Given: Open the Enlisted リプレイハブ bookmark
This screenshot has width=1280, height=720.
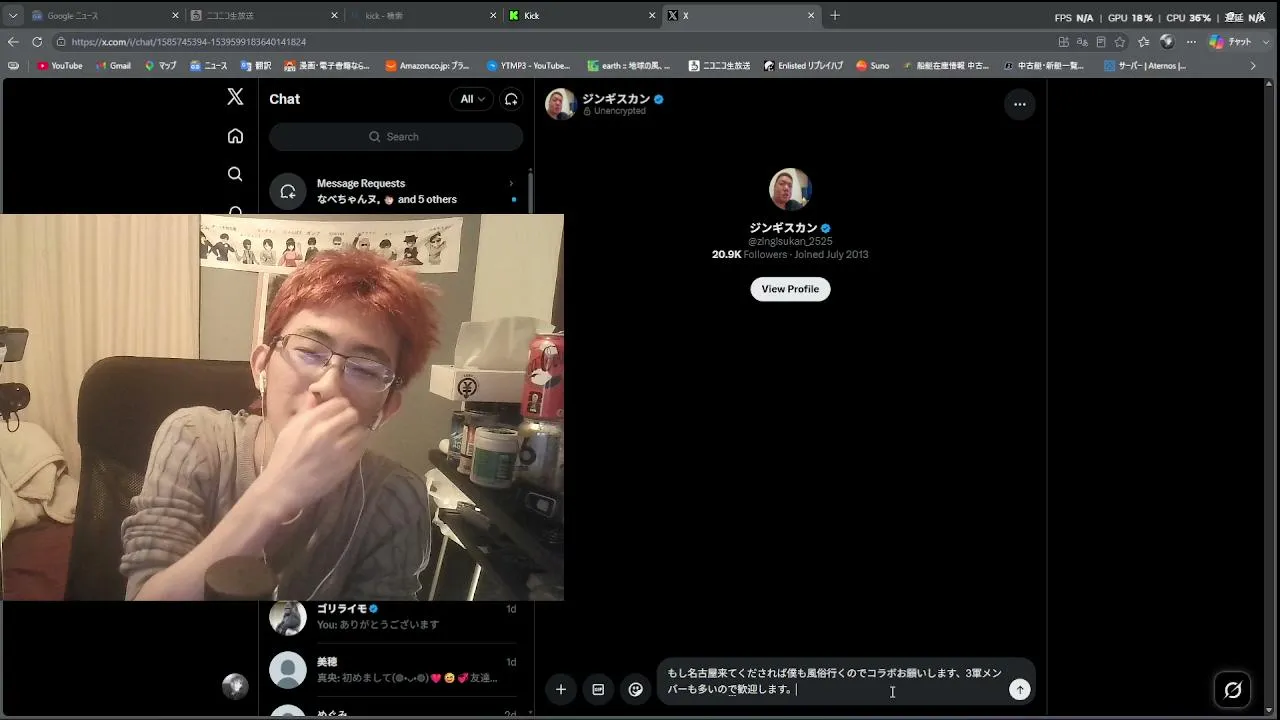Looking at the screenshot, I should point(803,66).
